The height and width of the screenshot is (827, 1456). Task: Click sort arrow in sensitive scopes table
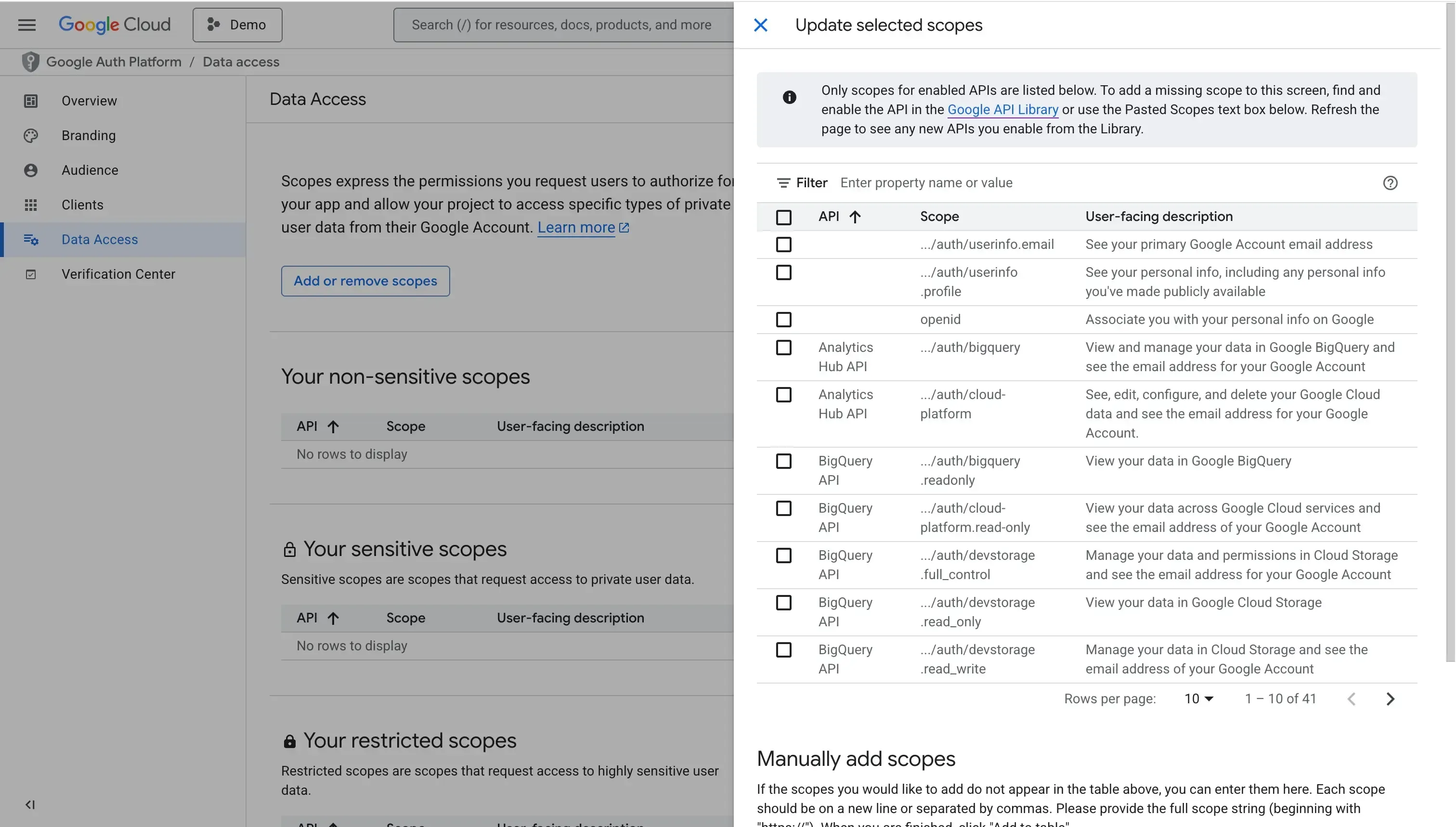333,618
